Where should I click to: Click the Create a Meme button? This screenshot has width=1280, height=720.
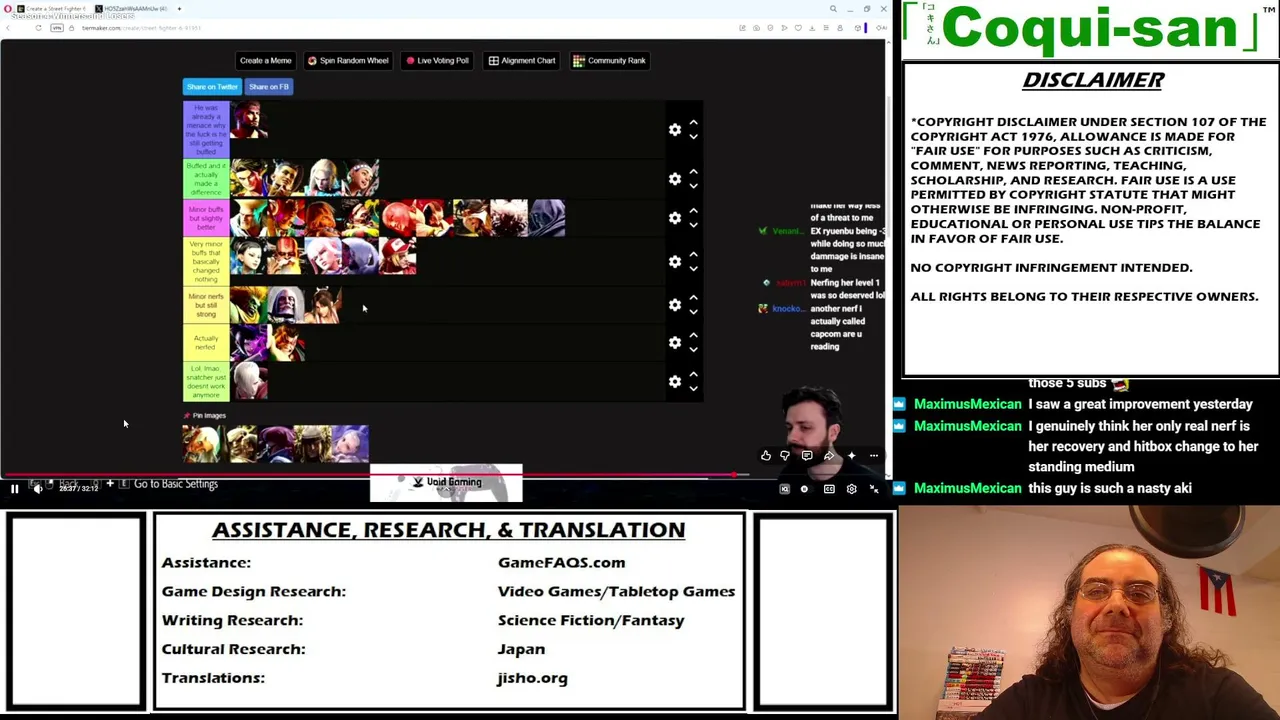(265, 61)
